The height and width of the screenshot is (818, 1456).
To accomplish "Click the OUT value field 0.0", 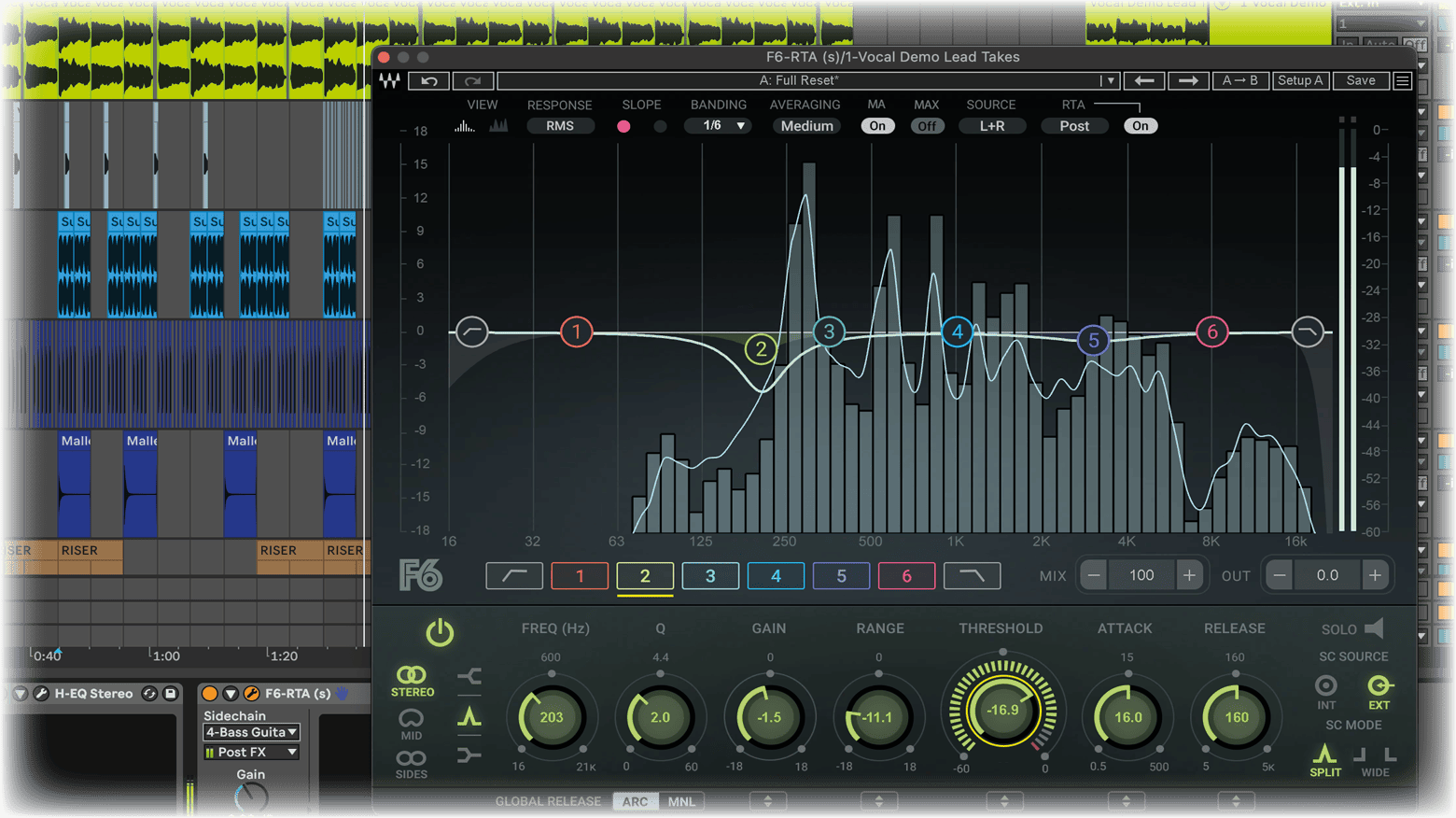I will click(x=1326, y=576).
